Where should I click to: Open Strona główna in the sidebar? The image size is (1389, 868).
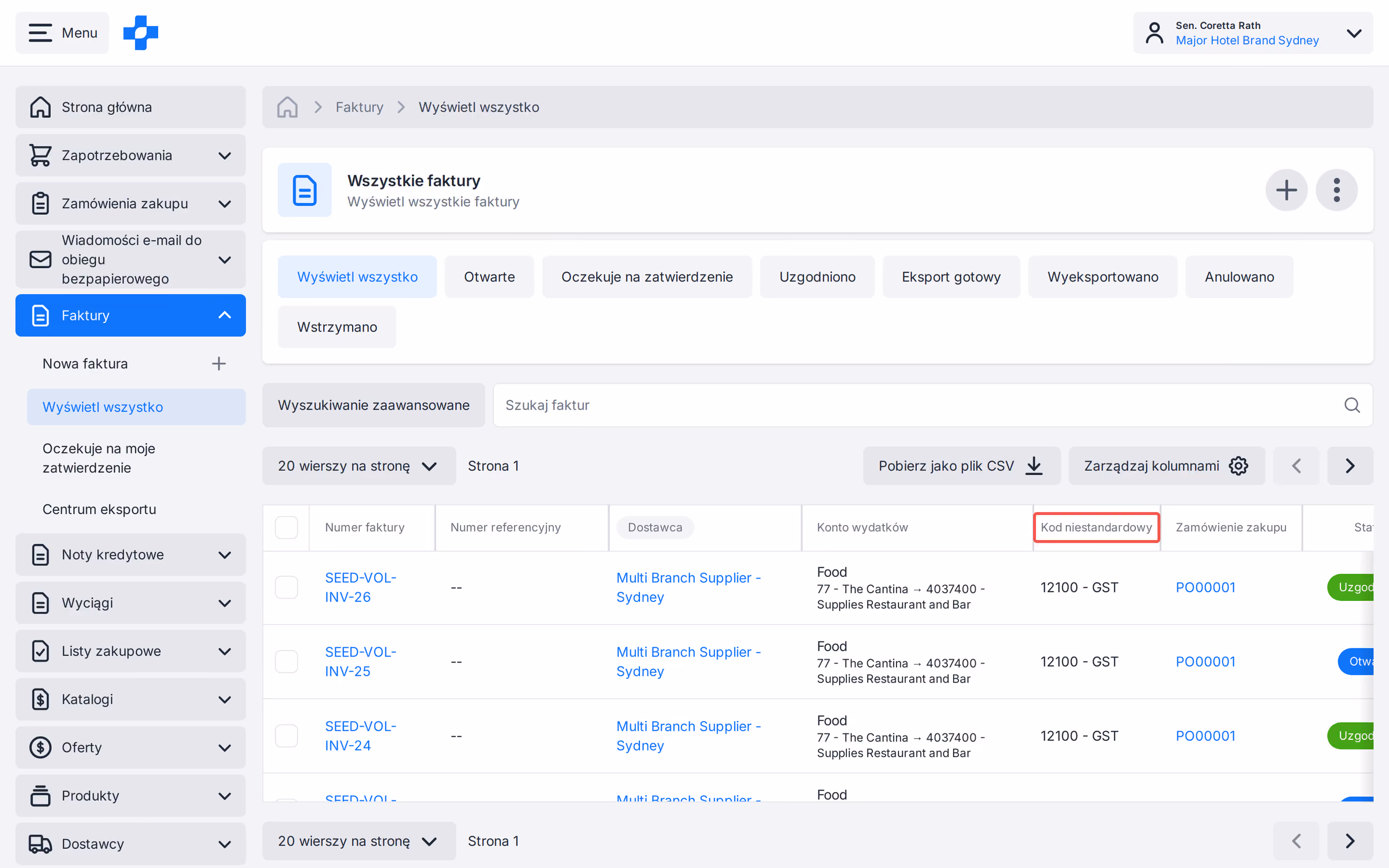pyautogui.click(x=131, y=107)
